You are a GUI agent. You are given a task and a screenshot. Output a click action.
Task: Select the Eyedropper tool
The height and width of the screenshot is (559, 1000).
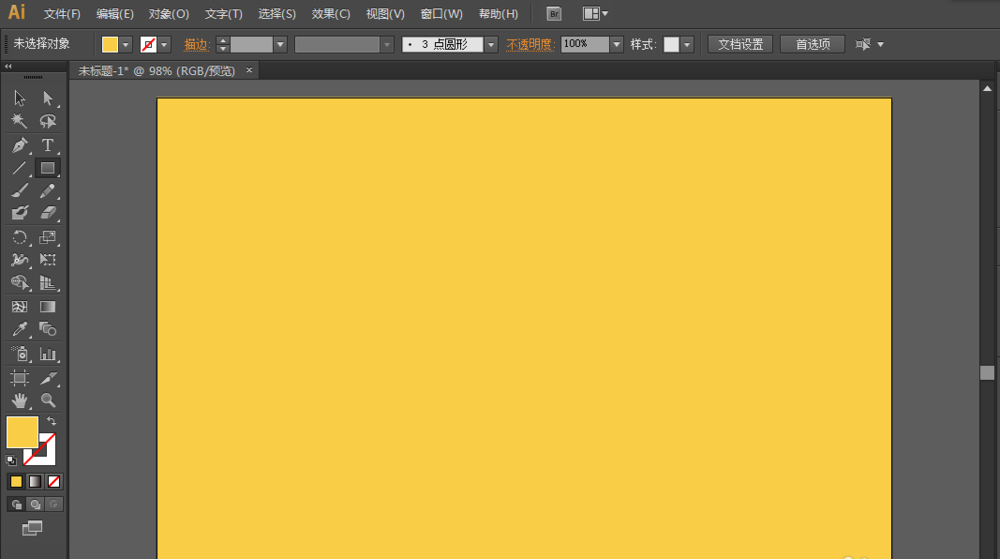click(19, 329)
